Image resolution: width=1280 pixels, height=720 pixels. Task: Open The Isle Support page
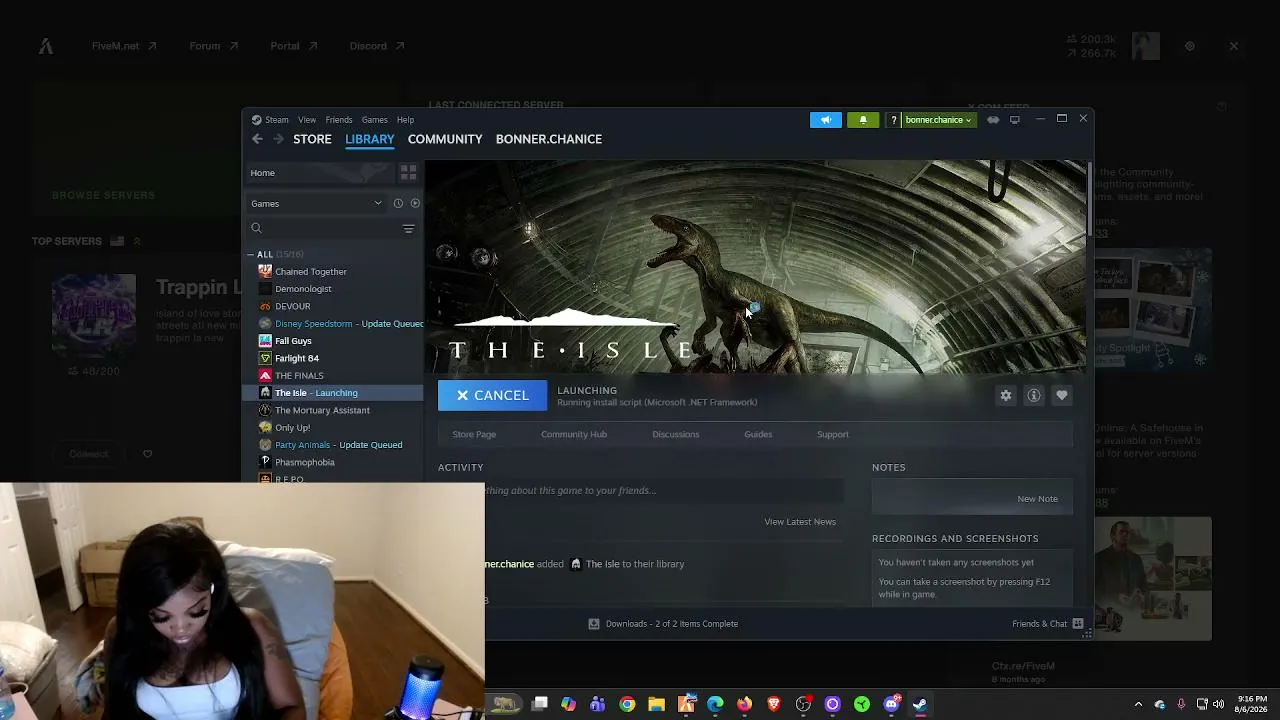(833, 434)
